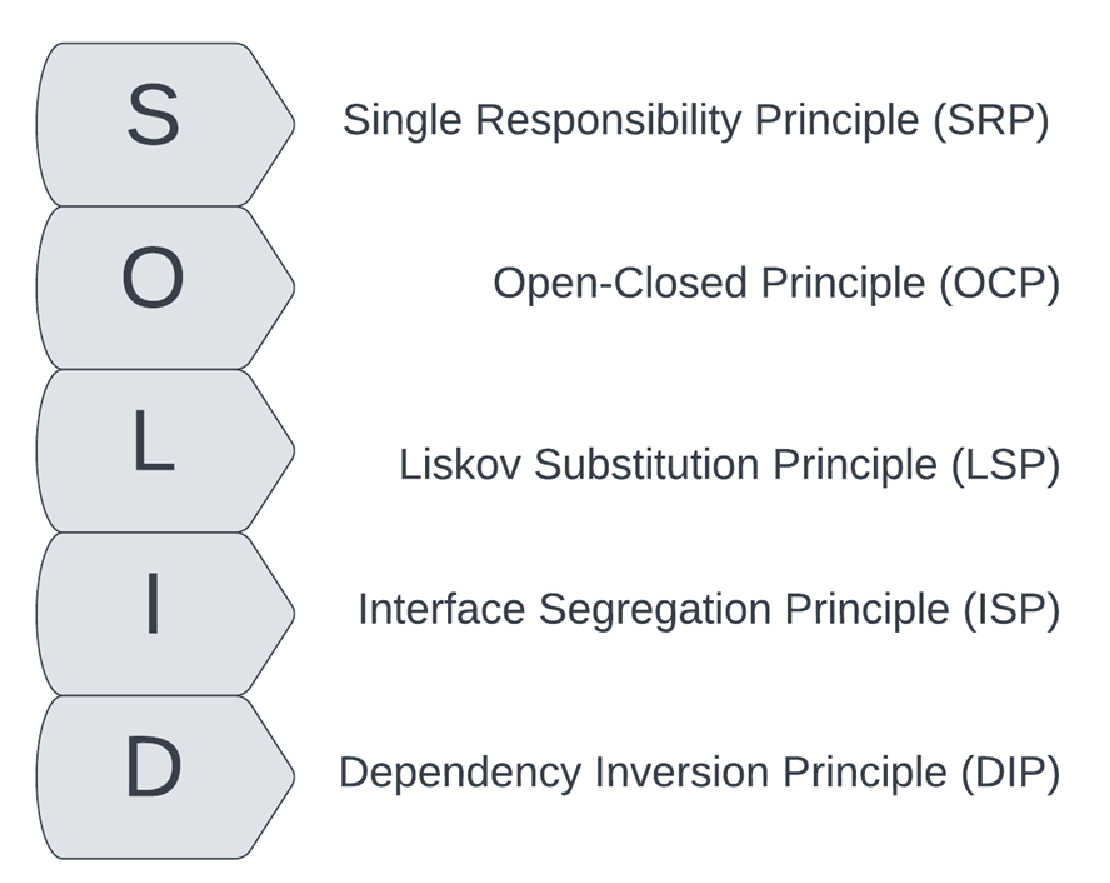Select the word 'Substitution'
Viewport: 1110px width, 883px height.
646,465
